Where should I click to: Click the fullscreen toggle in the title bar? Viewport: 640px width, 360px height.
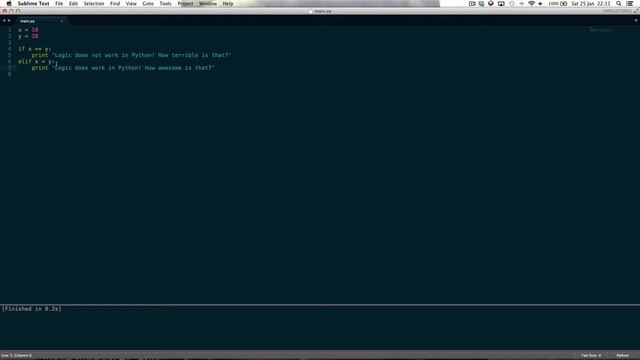pos(636,11)
